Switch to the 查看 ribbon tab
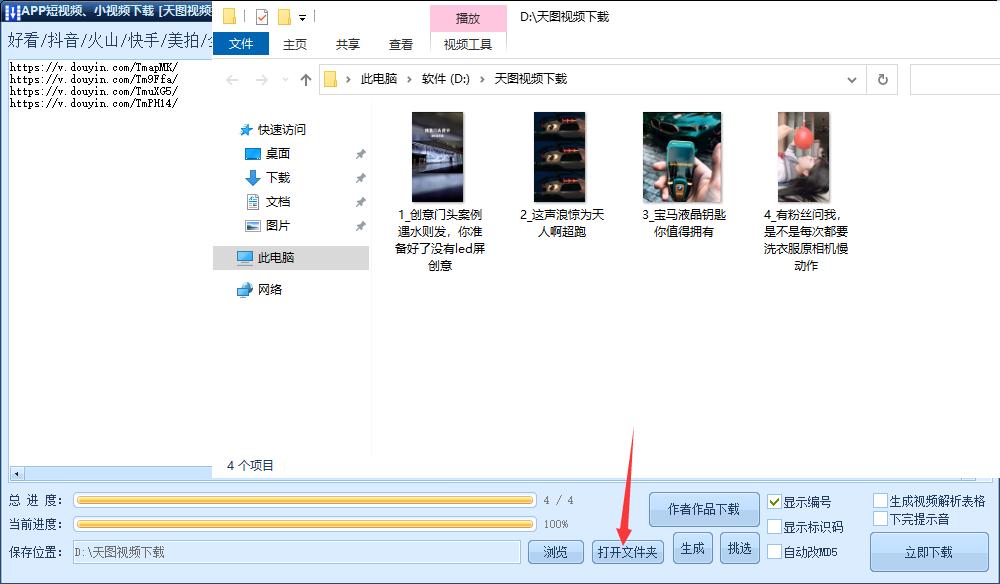The height and width of the screenshot is (584, 1000). pyautogui.click(x=400, y=44)
